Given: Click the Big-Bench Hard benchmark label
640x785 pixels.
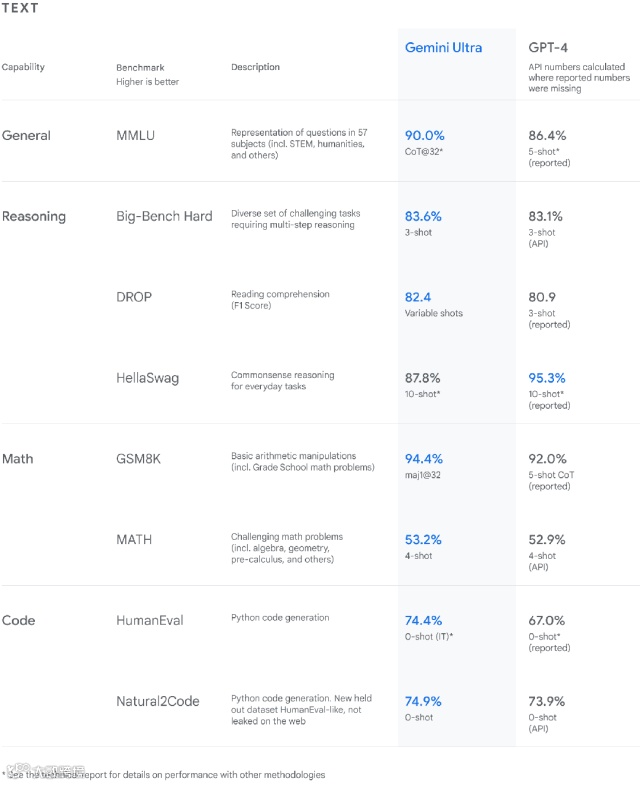Looking at the screenshot, I should tap(164, 216).
